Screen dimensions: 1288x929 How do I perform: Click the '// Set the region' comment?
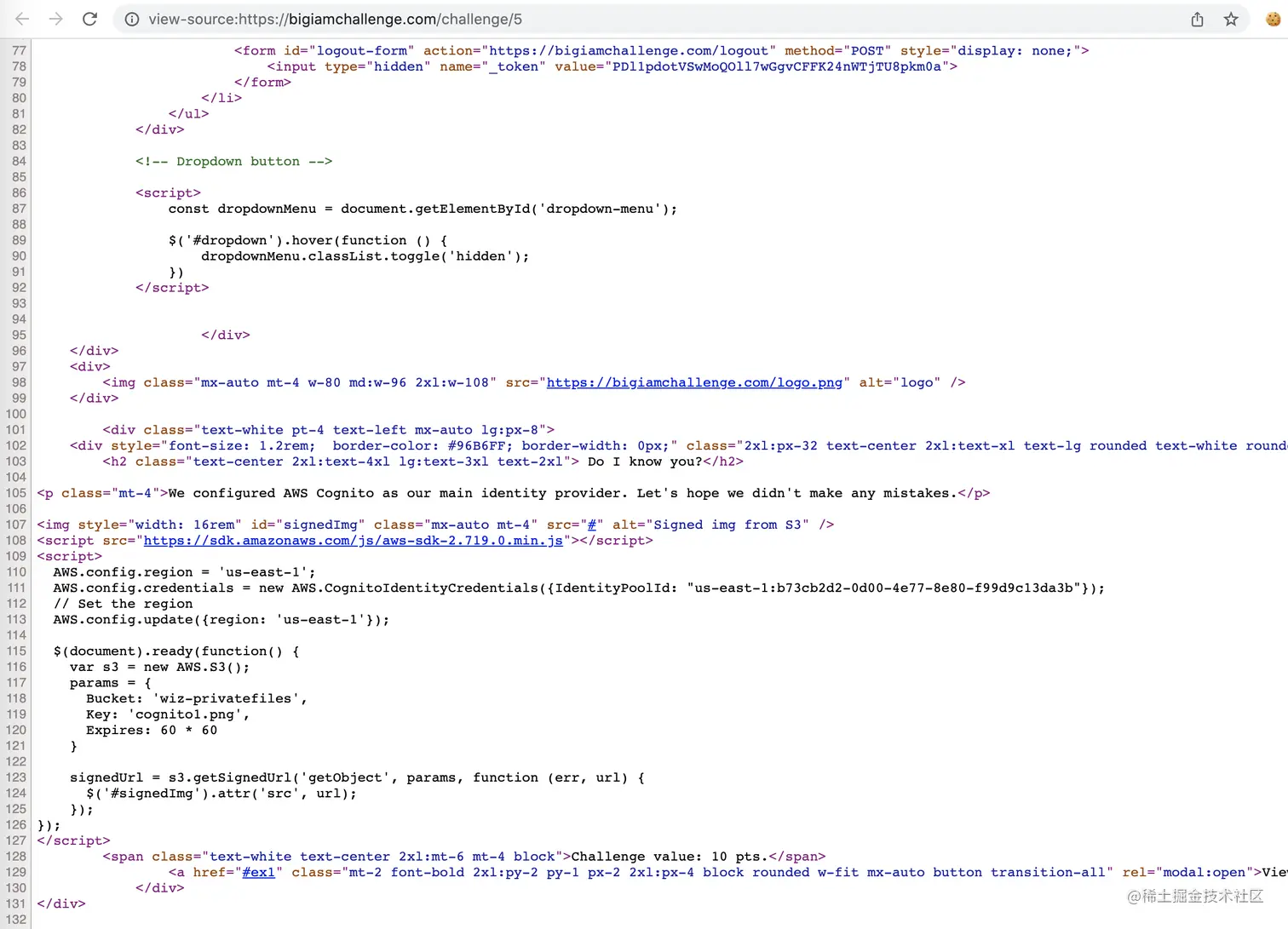123,604
